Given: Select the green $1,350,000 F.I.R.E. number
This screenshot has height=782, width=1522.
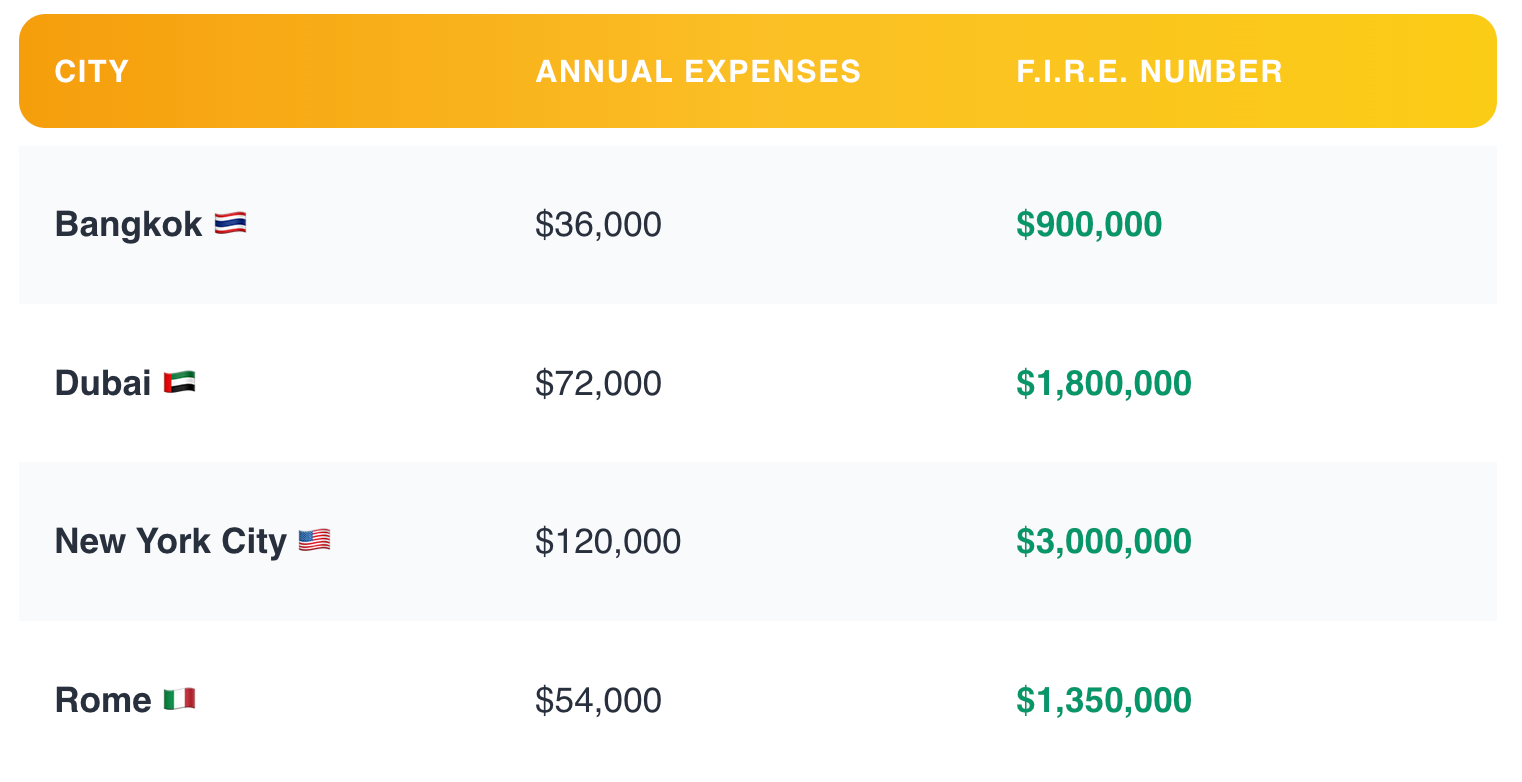Looking at the screenshot, I should click(1104, 700).
